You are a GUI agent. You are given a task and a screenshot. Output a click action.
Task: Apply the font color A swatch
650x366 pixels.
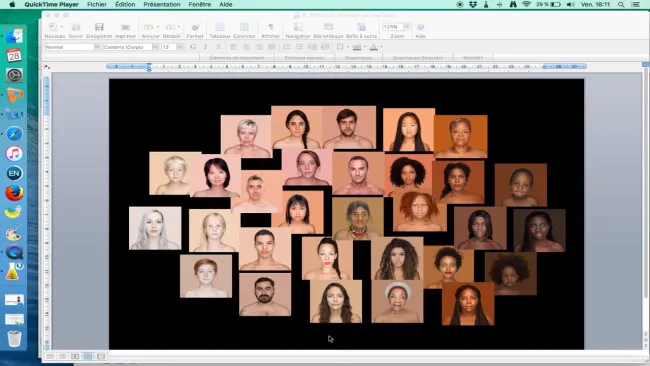tap(374, 47)
